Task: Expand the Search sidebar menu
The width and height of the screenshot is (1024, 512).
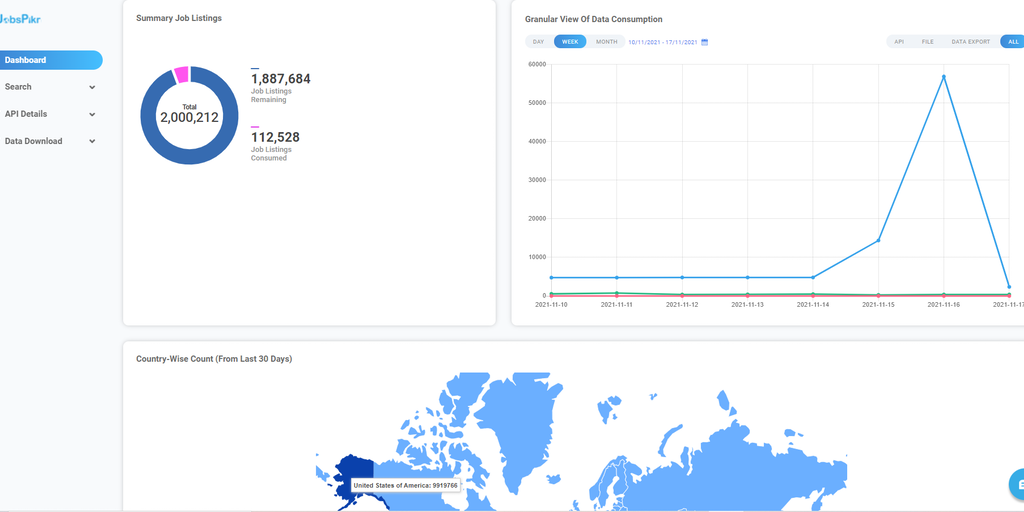Action: click(50, 87)
